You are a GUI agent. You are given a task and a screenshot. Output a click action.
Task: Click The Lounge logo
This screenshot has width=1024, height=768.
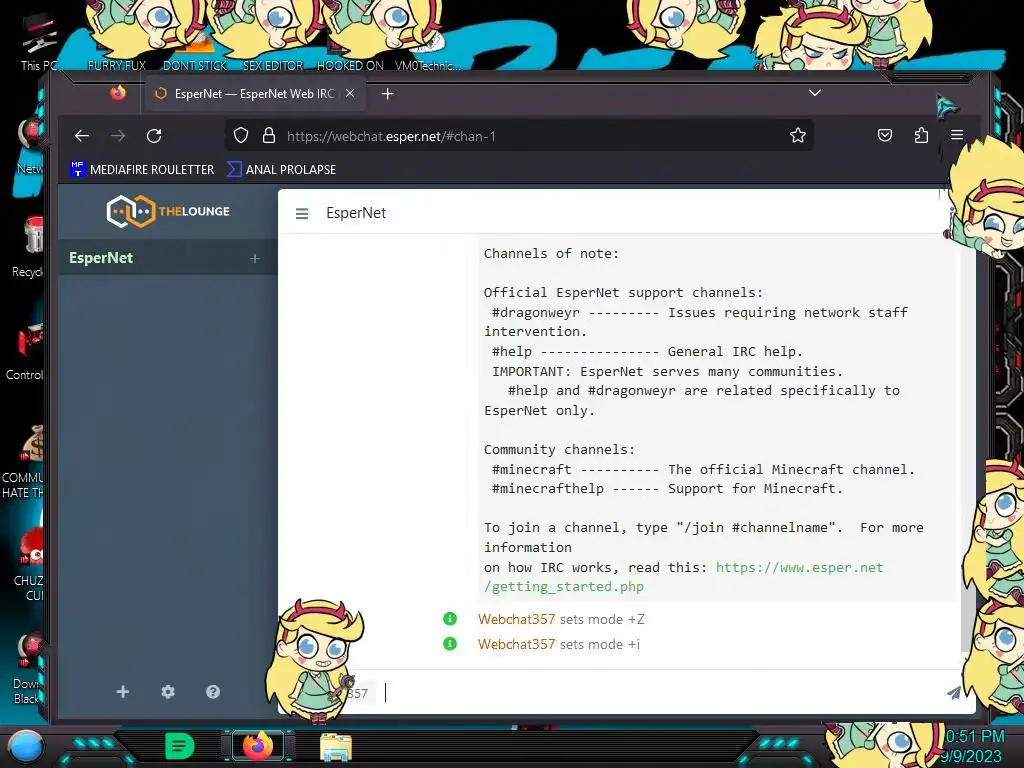pos(168,212)
